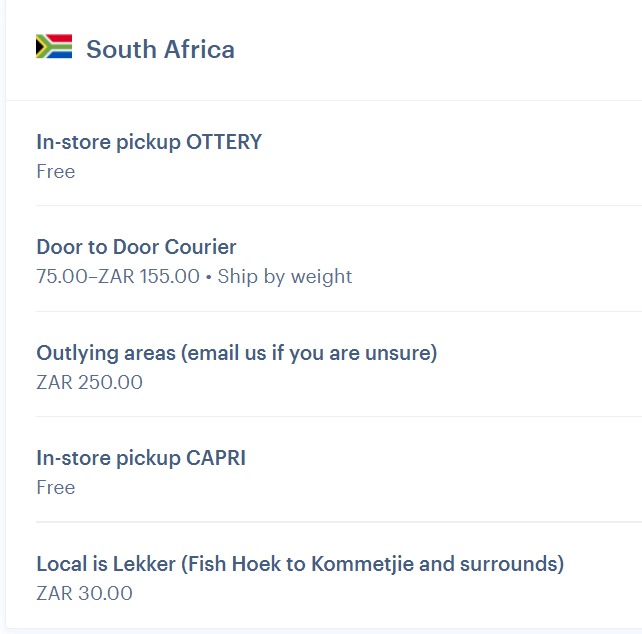Image resolution: width=642 pixels, height=634 pixels.
Task: Click the ZAR 30.00 price
Action: point(84,593)
